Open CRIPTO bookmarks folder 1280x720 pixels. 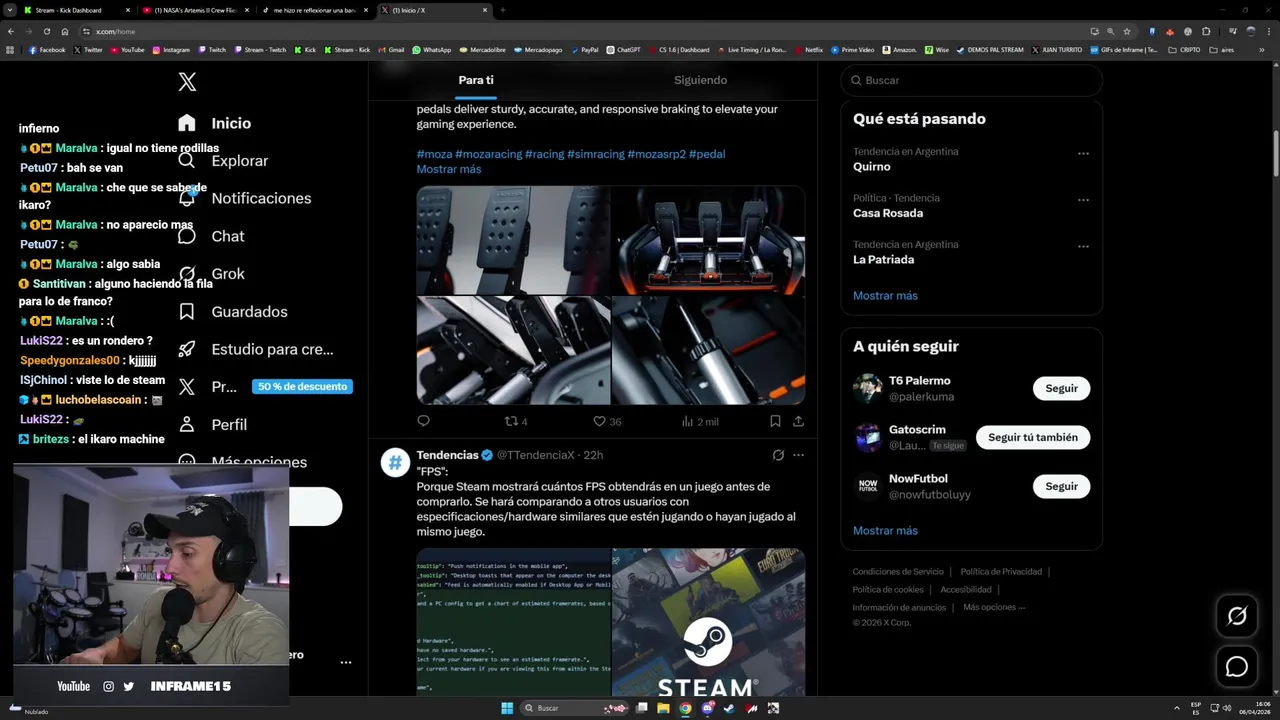(1184, 49)
